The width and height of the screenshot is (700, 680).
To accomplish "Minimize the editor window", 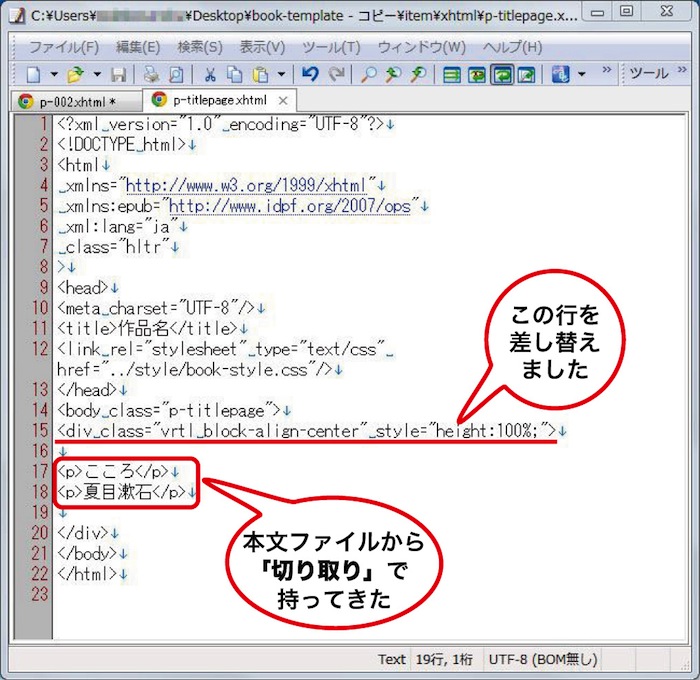I will [x=598, y=13].
